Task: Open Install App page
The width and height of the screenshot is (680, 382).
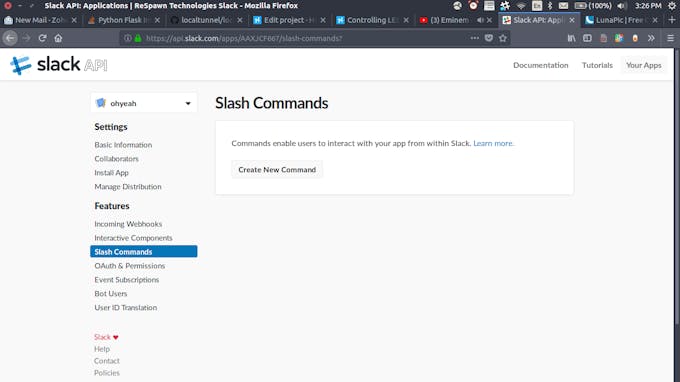Action: click(111, 173)
